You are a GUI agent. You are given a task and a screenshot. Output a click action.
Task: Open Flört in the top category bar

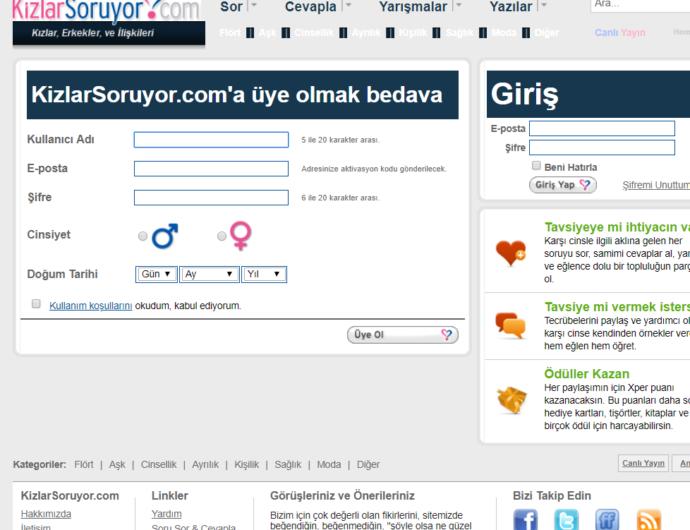pos(230,33)
